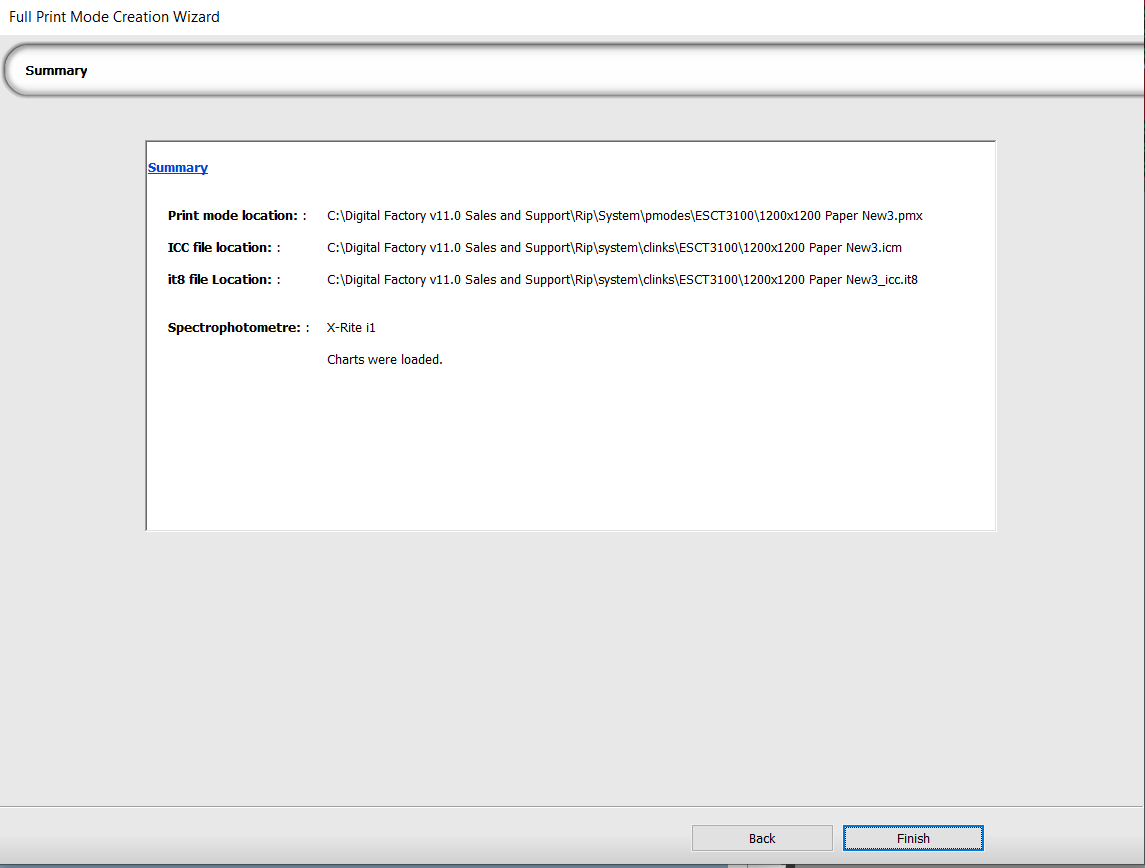Click the 'Charts were loaded.' message
This screenshot has height=868, width=1145.
click(x=384, y=360)
